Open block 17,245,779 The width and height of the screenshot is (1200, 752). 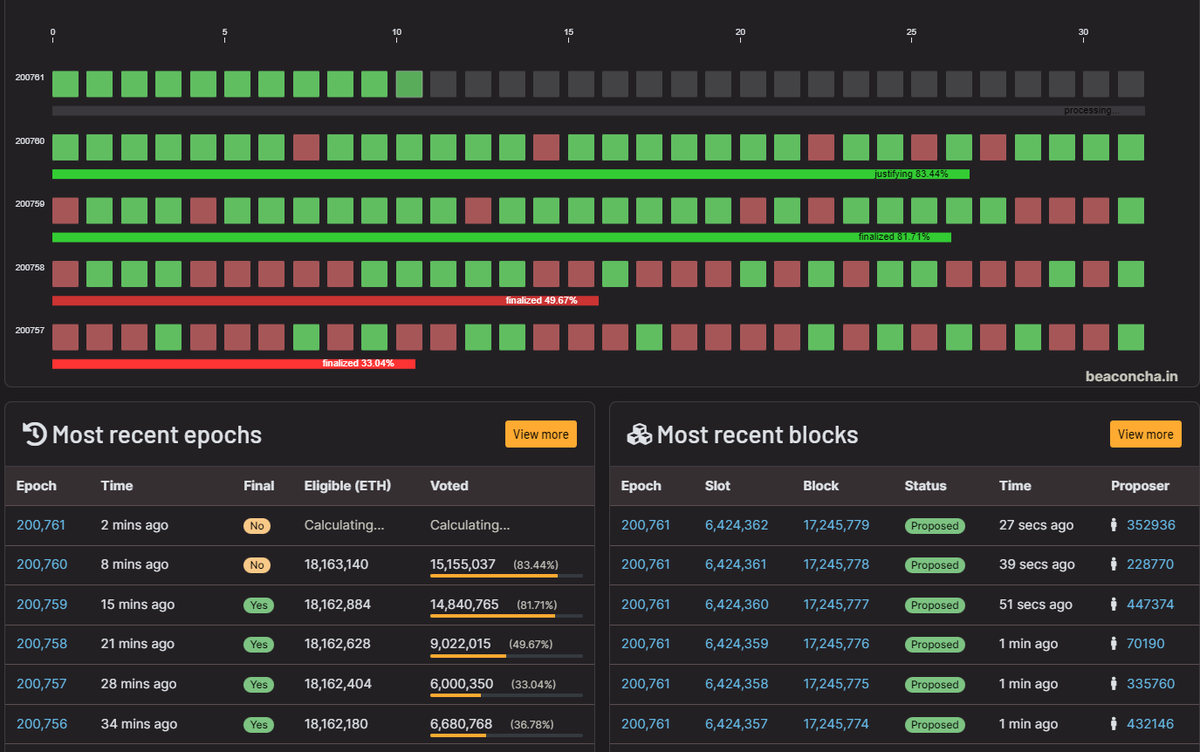click(x=836, y=525)
